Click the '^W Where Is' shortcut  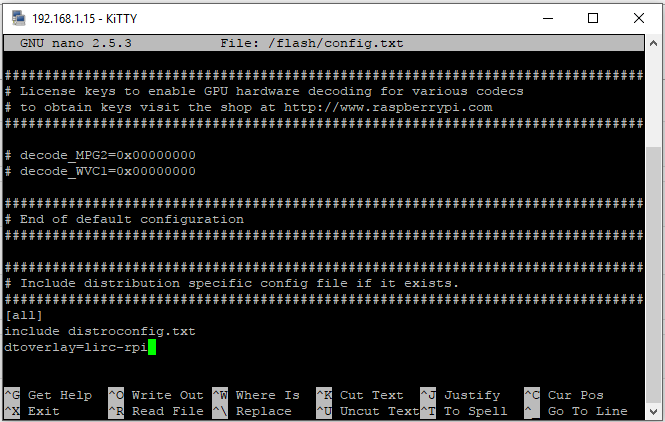[256, 395]
